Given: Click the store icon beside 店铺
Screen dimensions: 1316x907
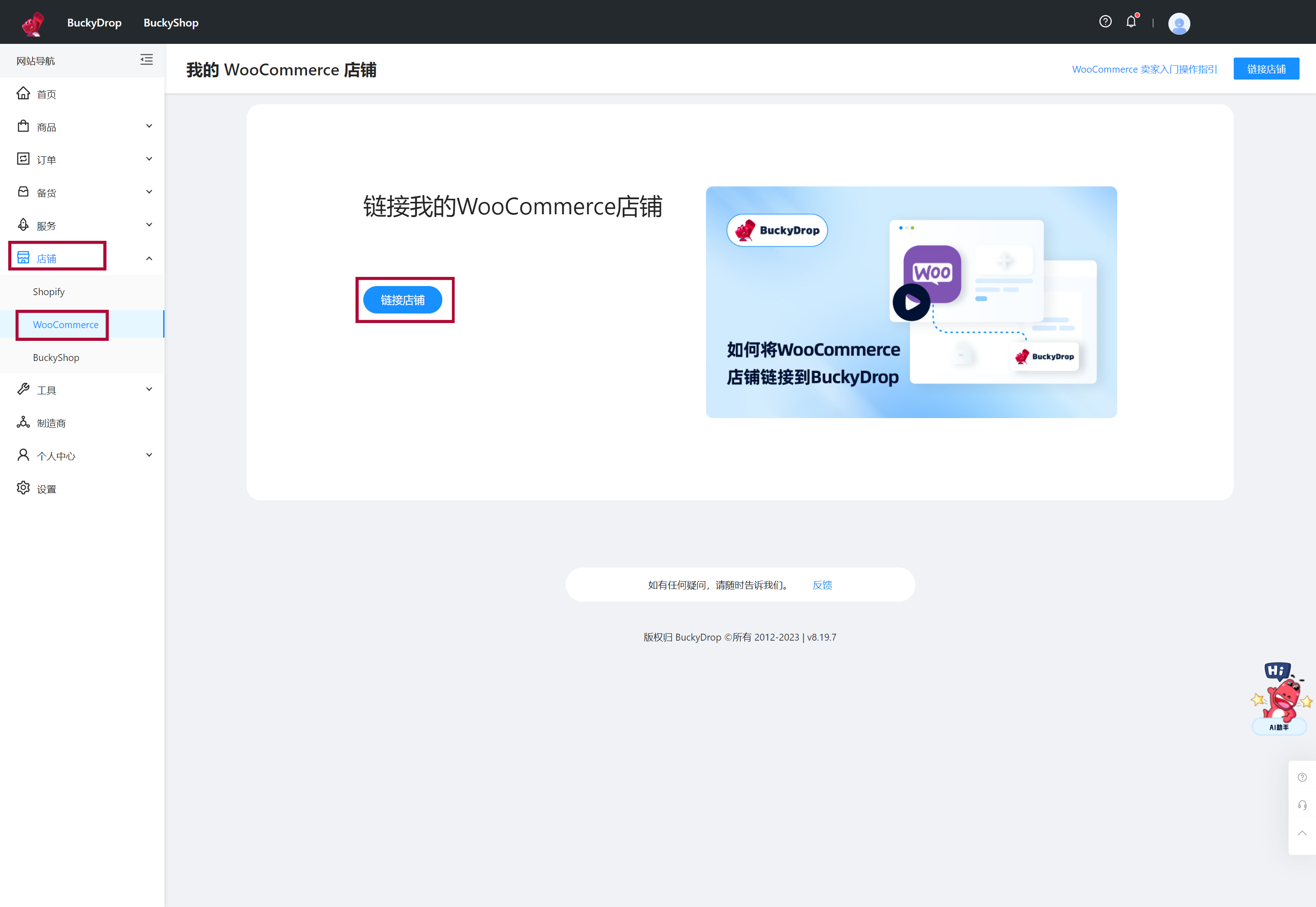Looking at the screenshot, I should coord(23,257).
